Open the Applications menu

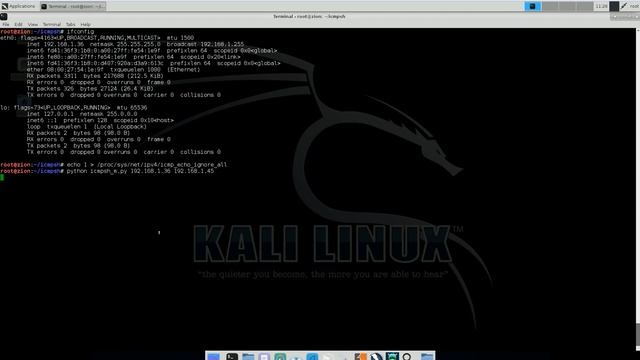18,6
